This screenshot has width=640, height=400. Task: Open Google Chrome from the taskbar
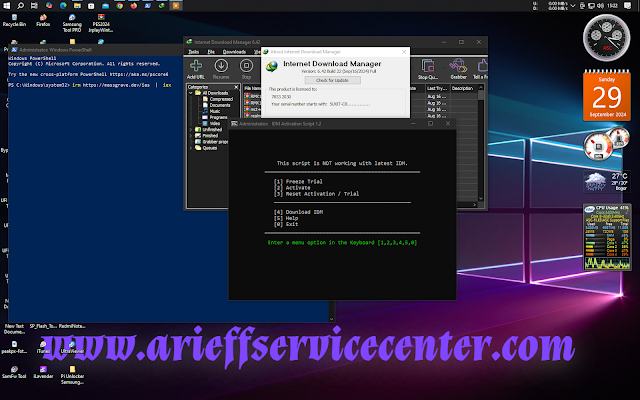tap(120, 6)
